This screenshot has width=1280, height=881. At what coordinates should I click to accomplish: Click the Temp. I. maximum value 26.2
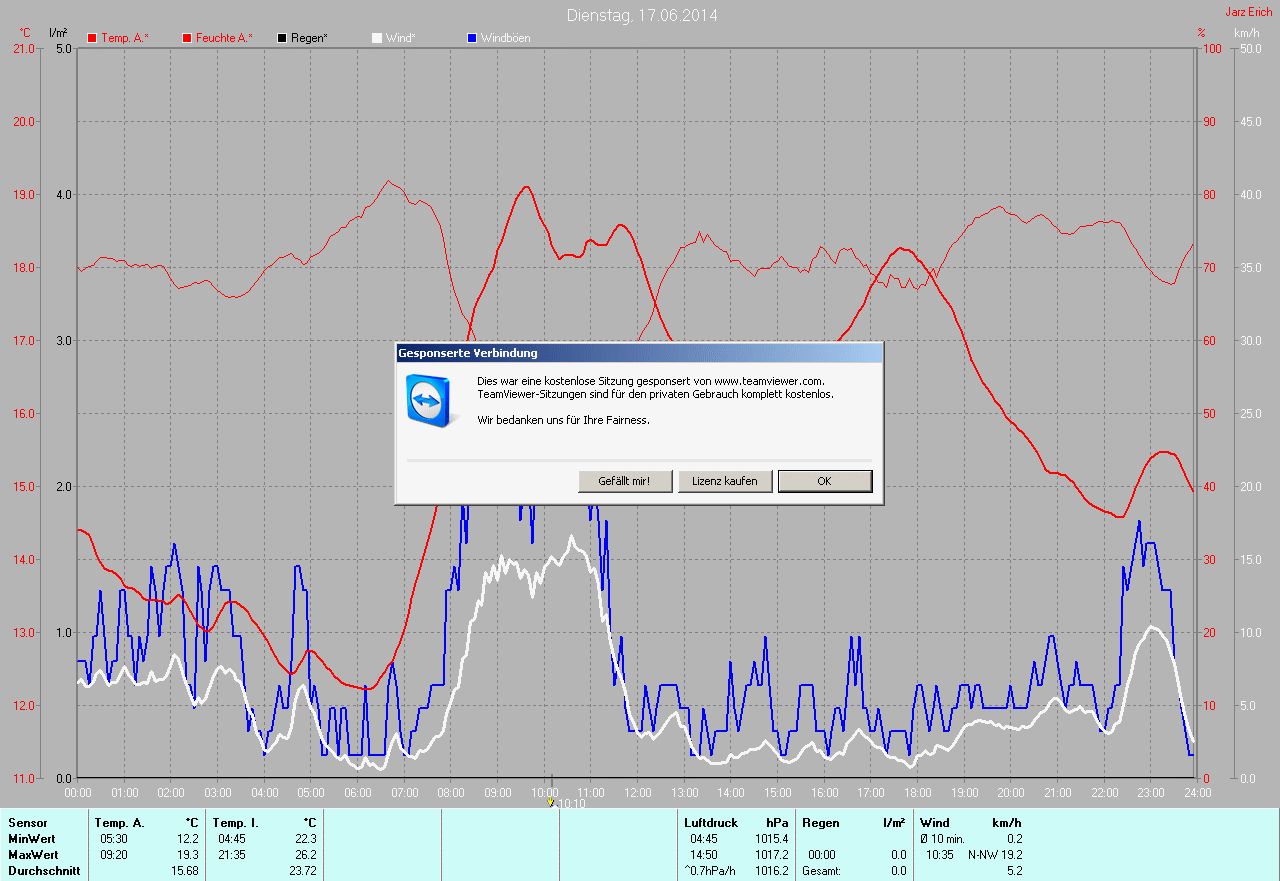click(x=305, y=855)
